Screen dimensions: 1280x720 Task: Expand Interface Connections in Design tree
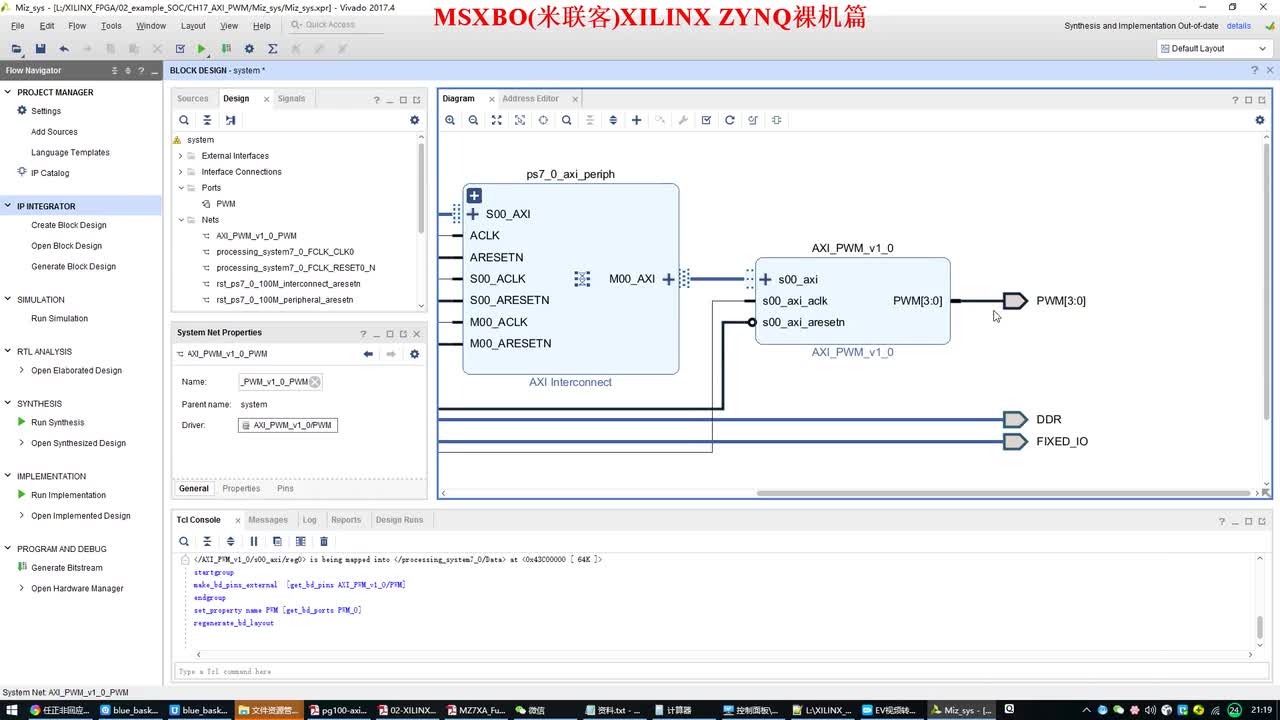[181, 172]
